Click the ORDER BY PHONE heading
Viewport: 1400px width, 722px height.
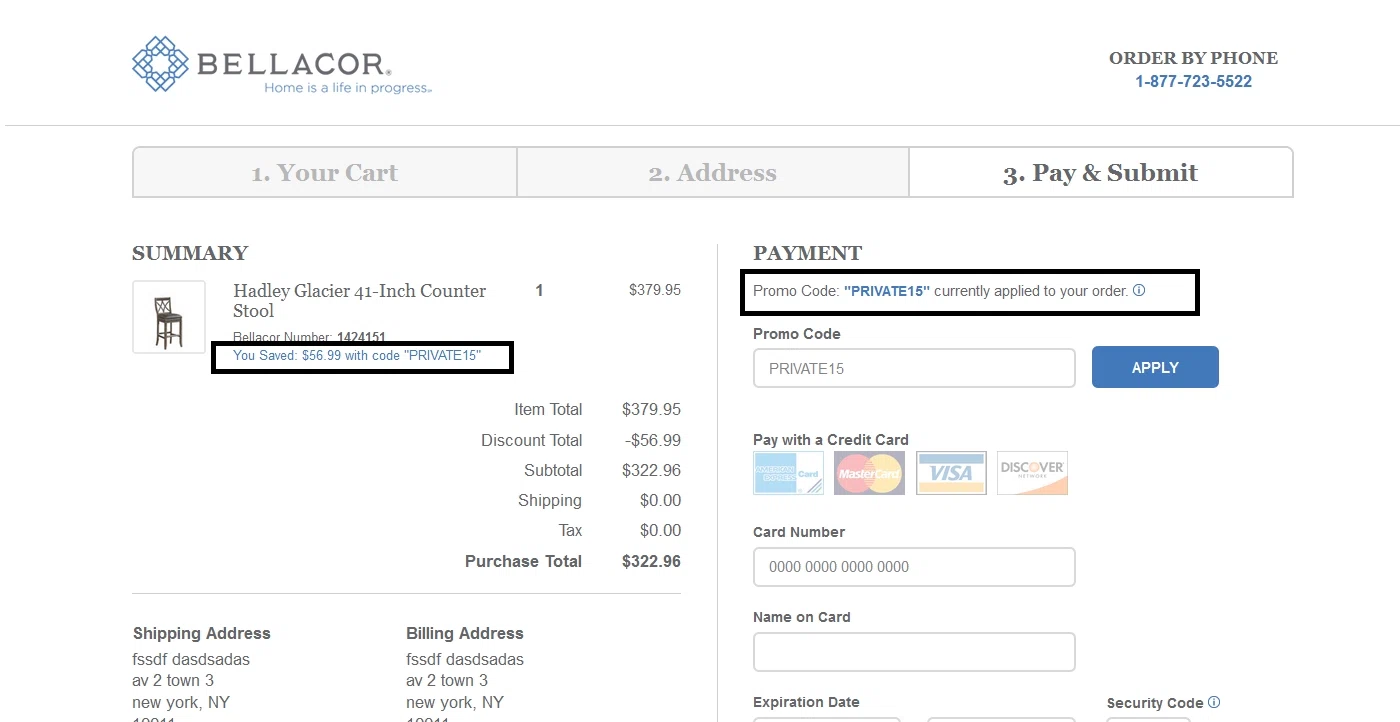[x=1193, y=58]
